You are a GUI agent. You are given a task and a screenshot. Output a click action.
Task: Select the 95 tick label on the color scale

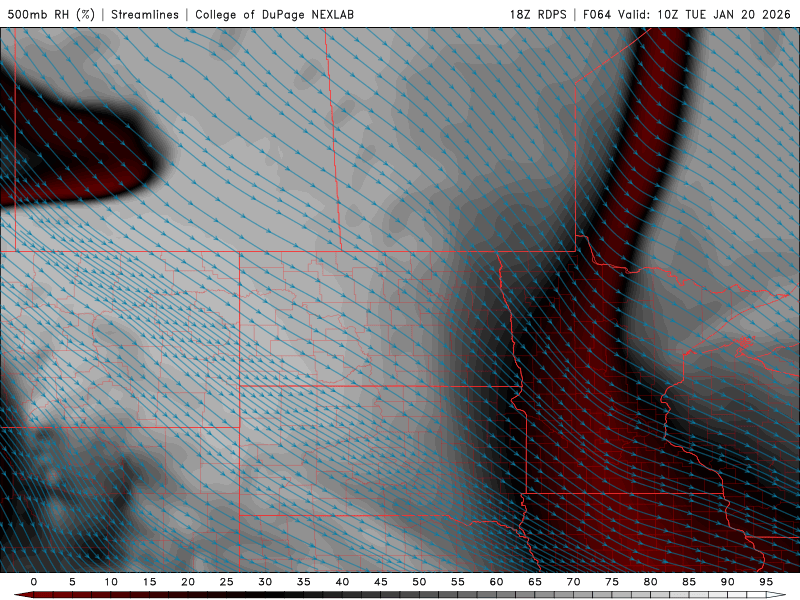766,582
